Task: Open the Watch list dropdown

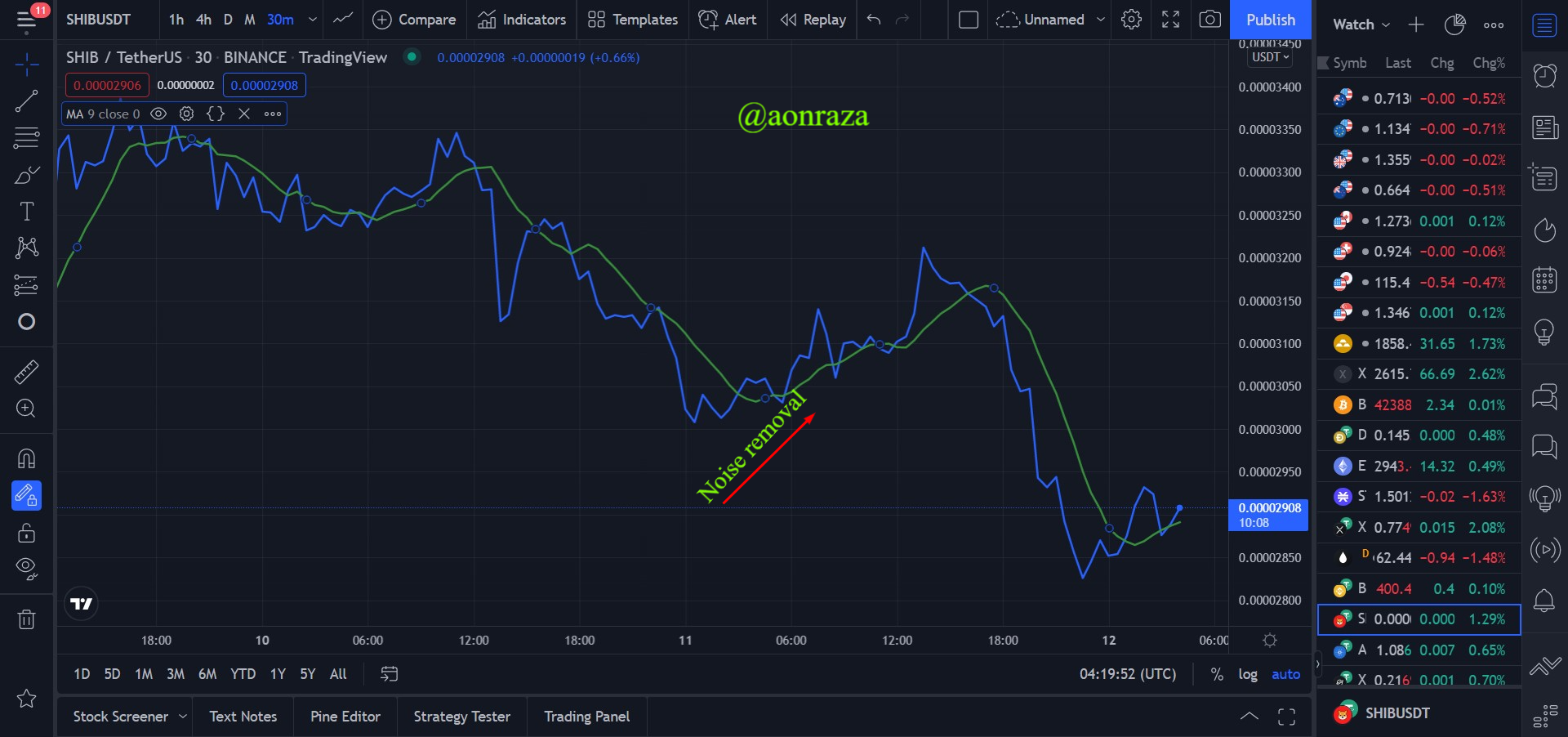Action: tap(1361, 25)
